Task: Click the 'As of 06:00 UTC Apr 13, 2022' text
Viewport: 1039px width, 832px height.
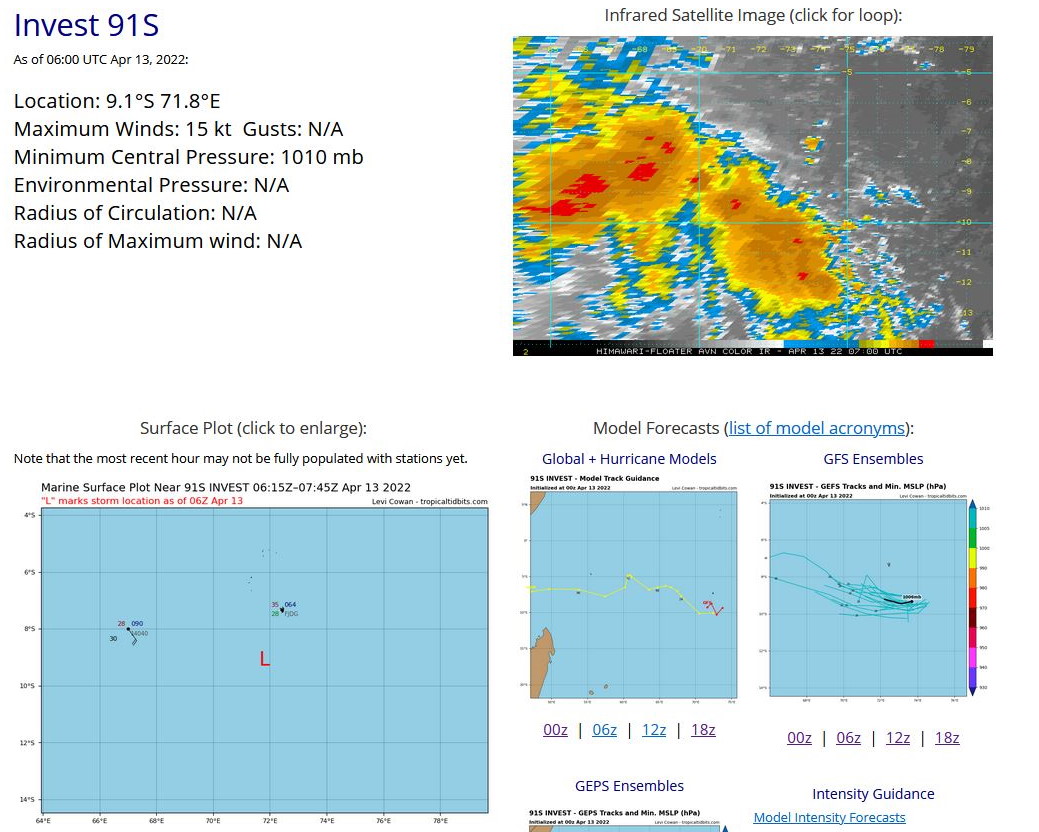Action: point(101,60)
